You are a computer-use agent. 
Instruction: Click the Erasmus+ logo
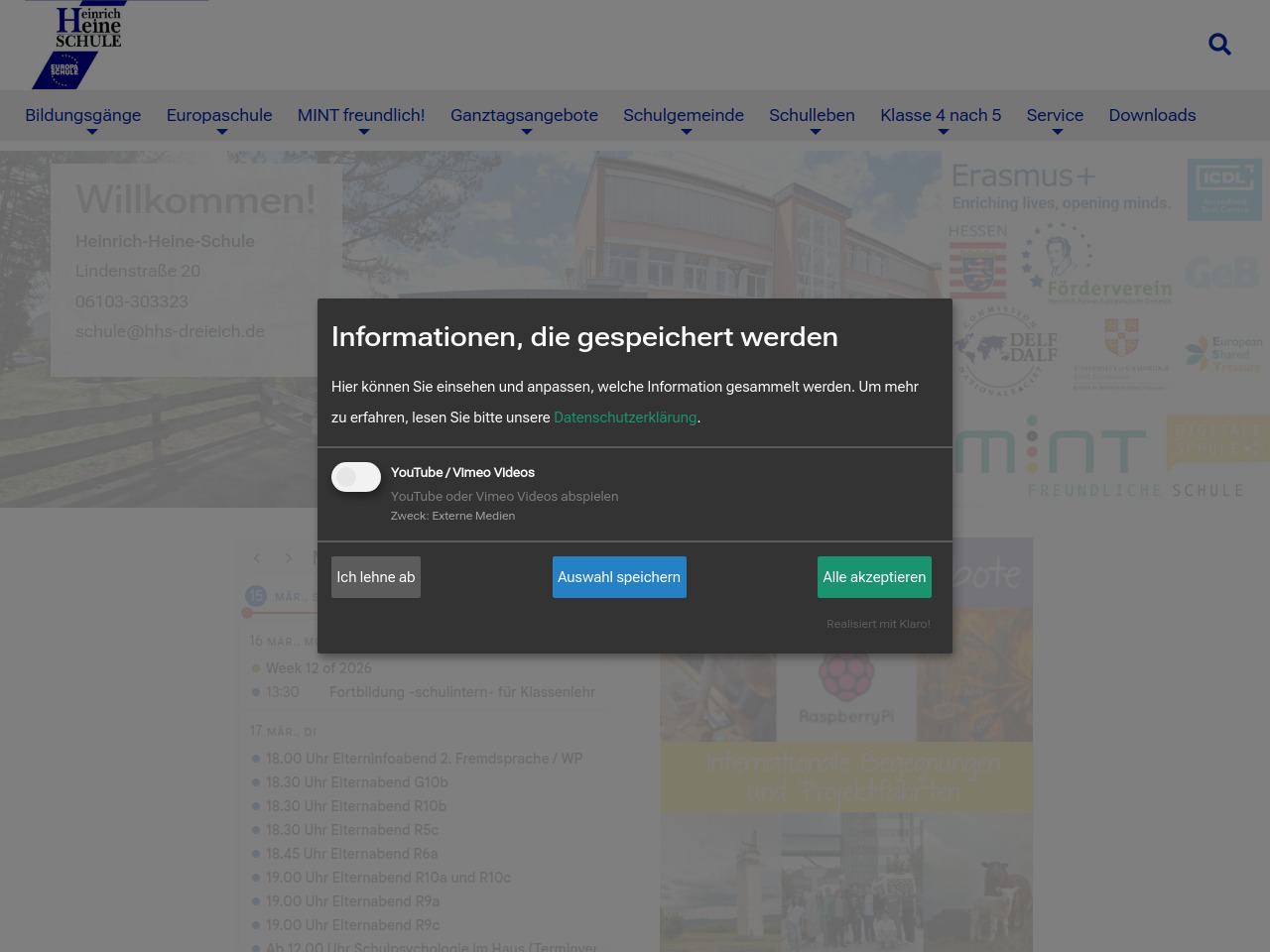tap(1060, 187)
